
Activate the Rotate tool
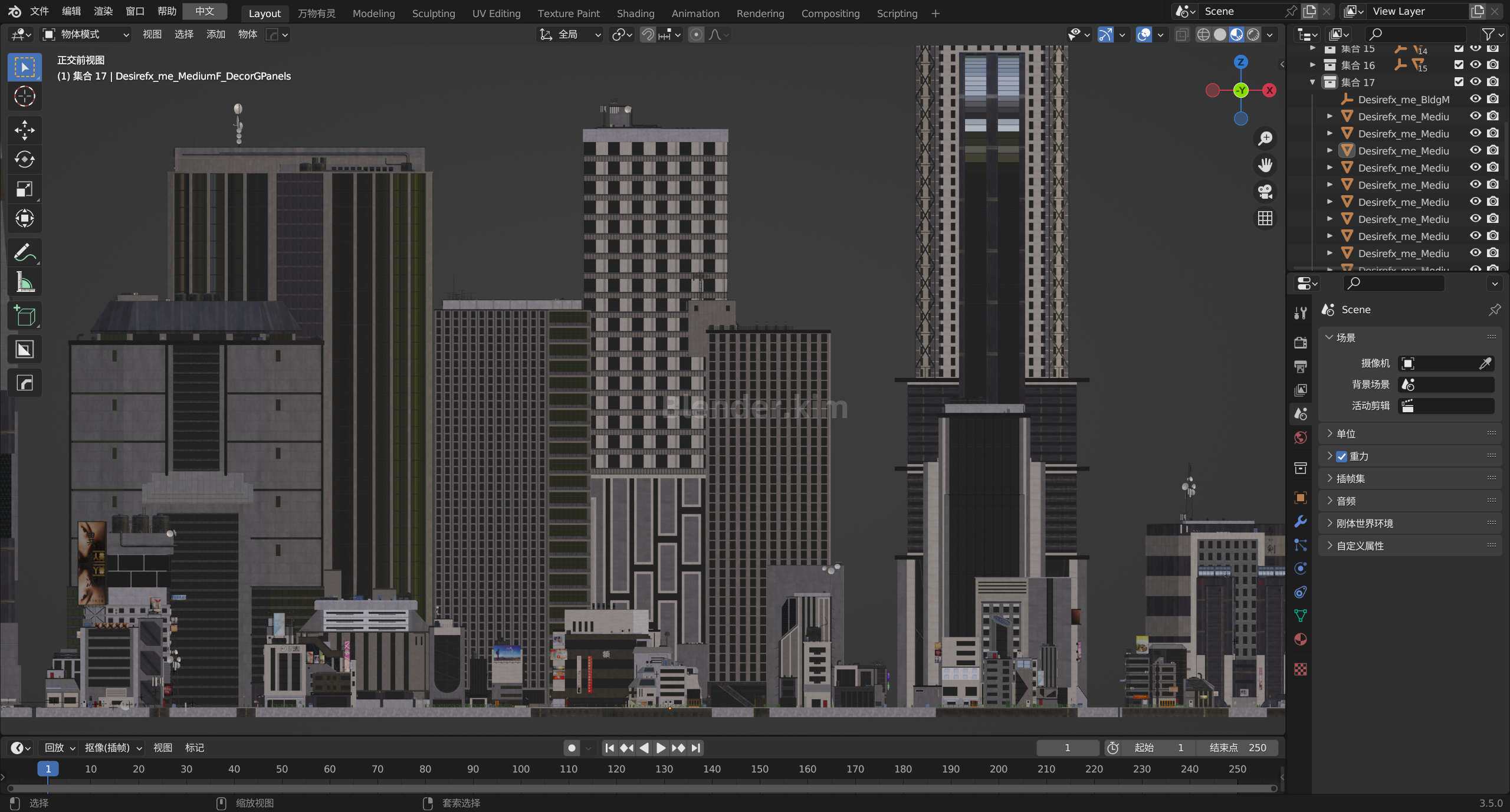[24, 160]
